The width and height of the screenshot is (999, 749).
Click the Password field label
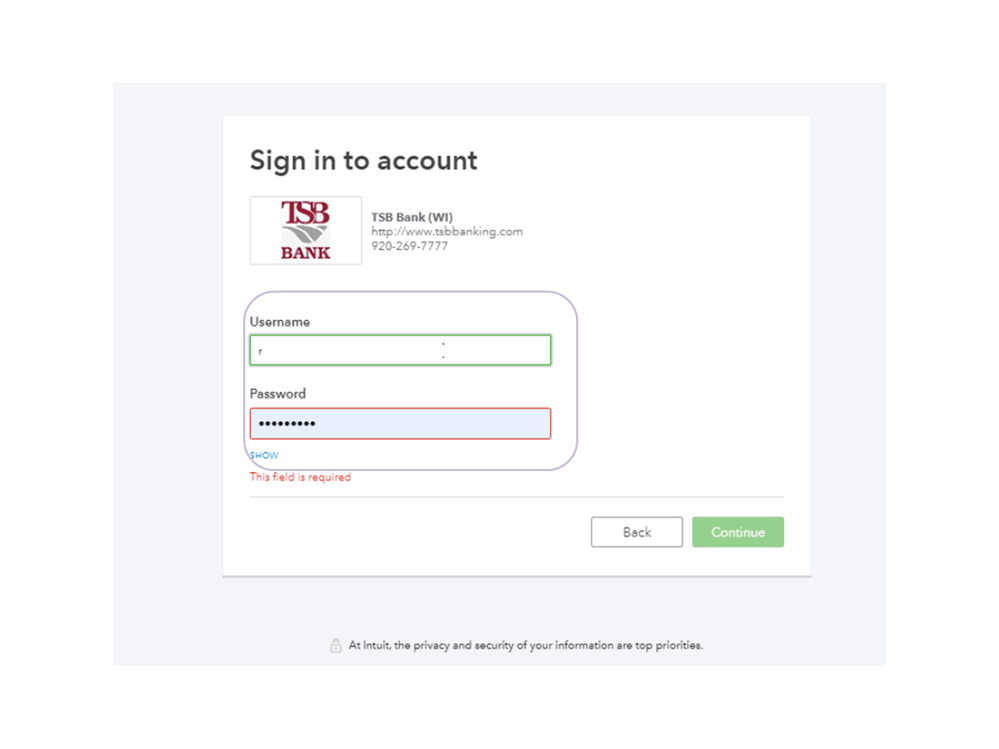point(278,394)
